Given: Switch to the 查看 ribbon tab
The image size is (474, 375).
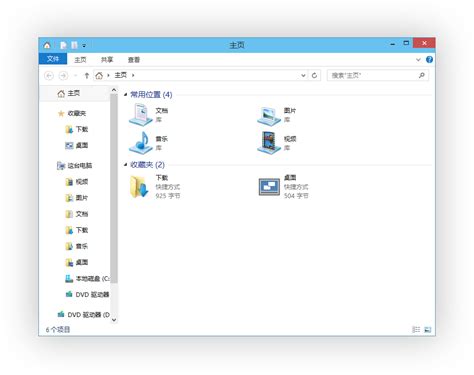Looking at the screenshot, I should (134, 60).
